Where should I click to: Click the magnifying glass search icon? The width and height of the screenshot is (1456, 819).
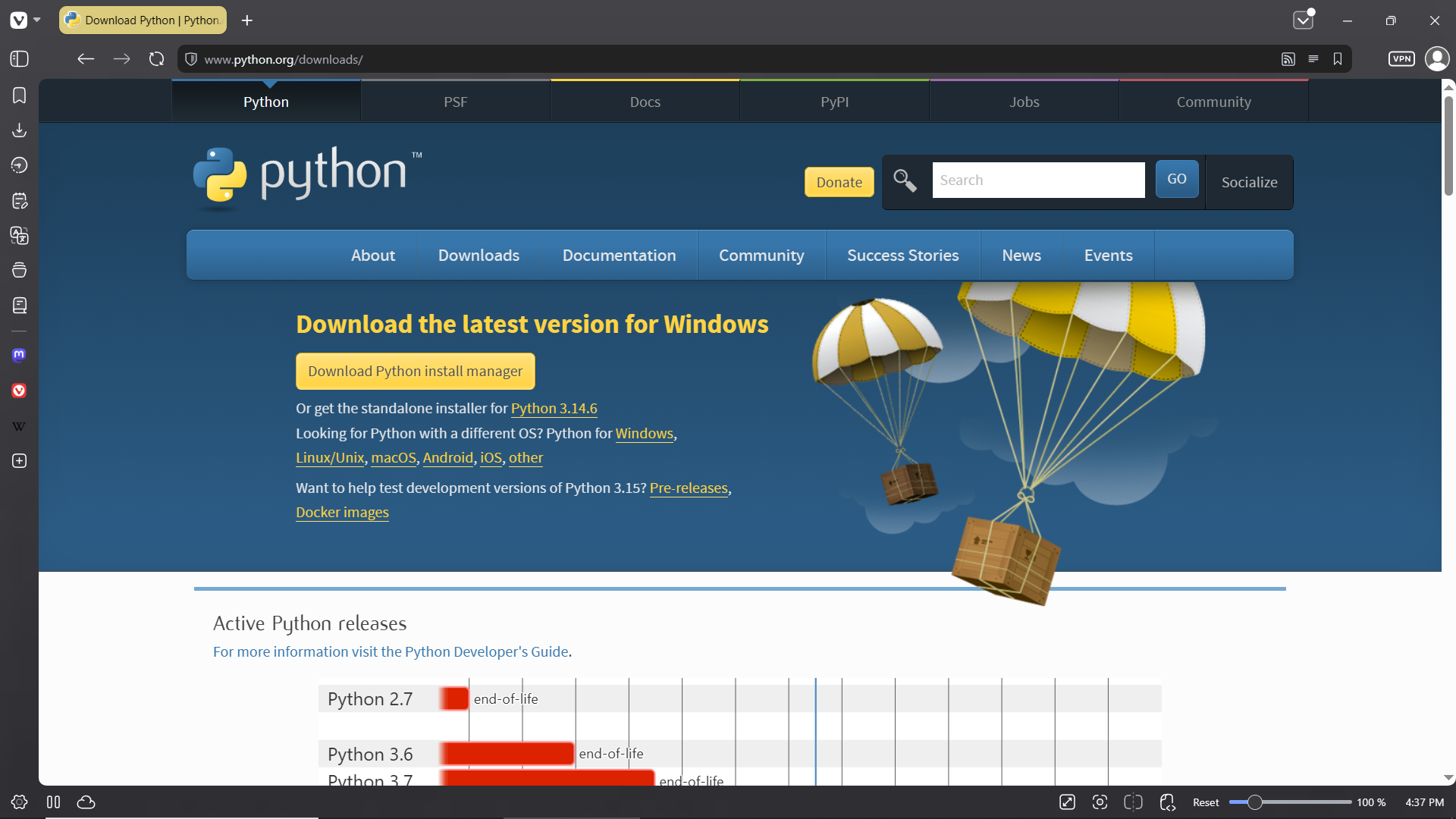point(905,180)
